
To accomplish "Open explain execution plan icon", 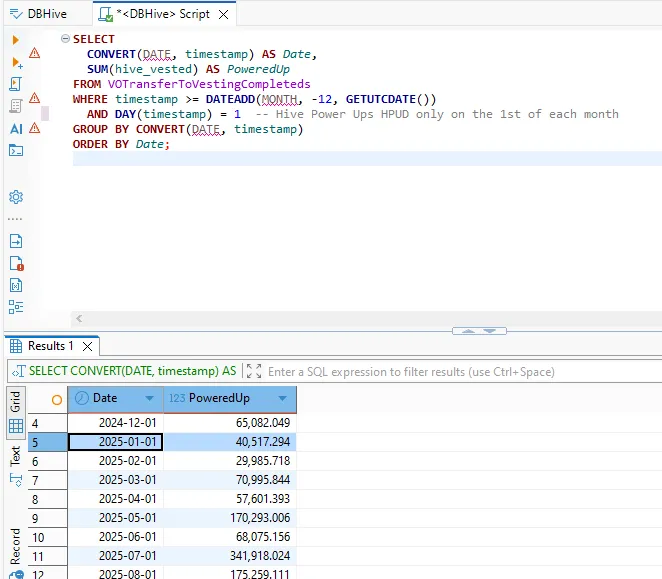I will click(16, 106).
